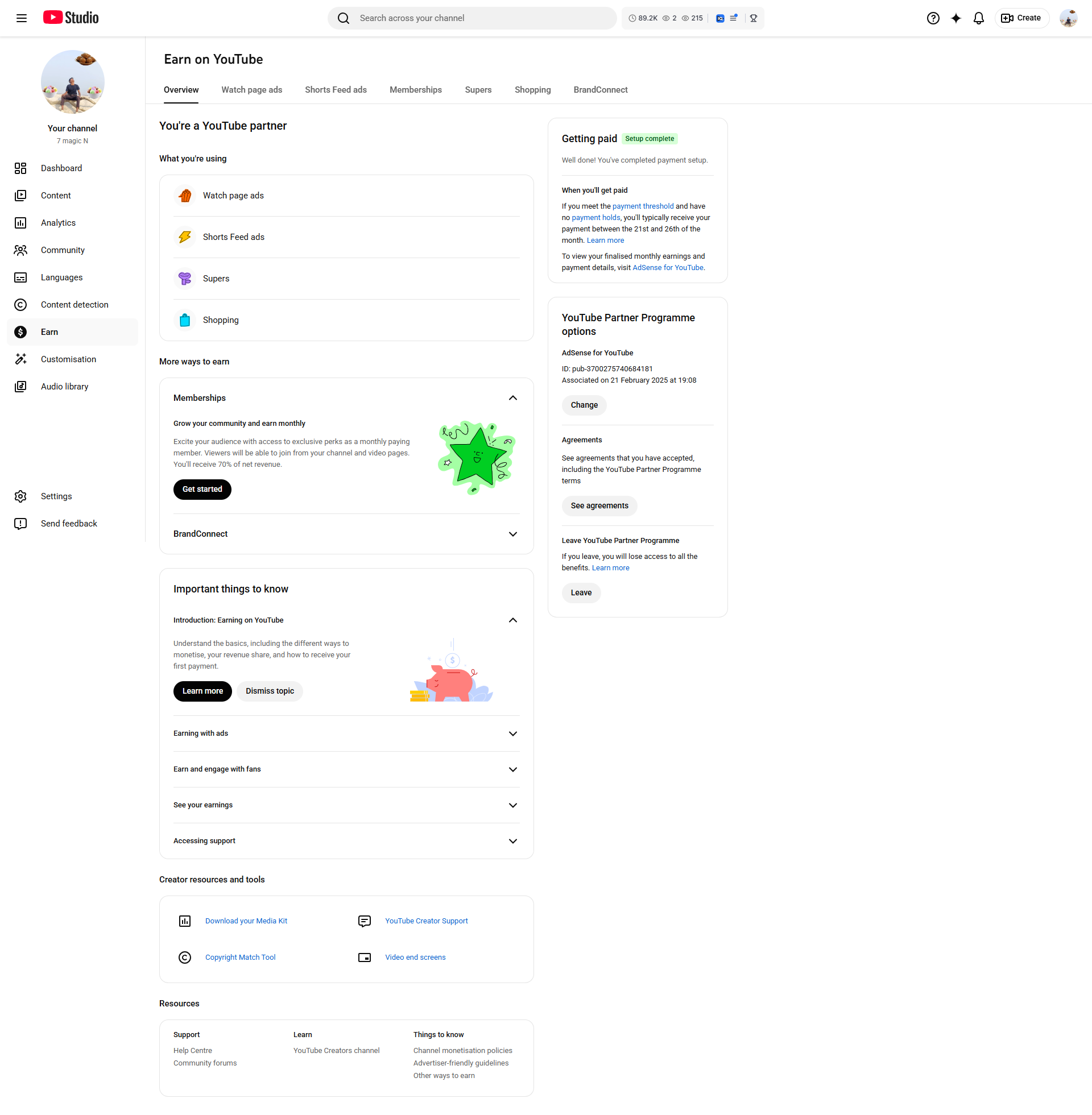Click the sparkle Ask Studio icon
The width and height of the screenshot is (1092, 1115).
[955, 18]
